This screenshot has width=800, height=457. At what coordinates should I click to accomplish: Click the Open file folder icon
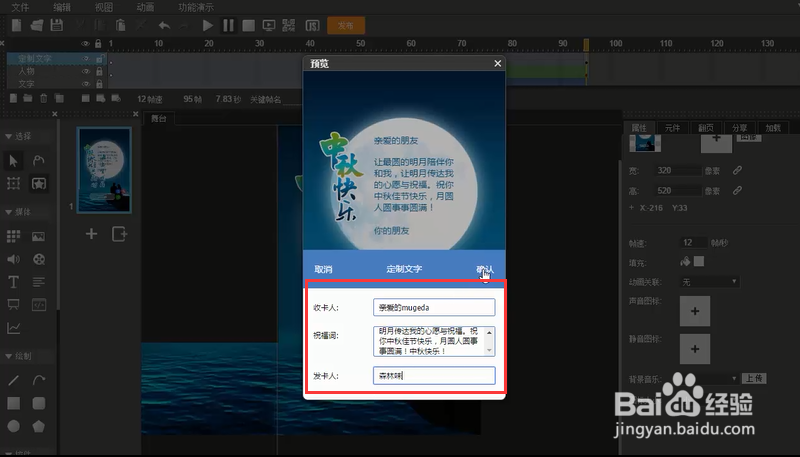37,25
